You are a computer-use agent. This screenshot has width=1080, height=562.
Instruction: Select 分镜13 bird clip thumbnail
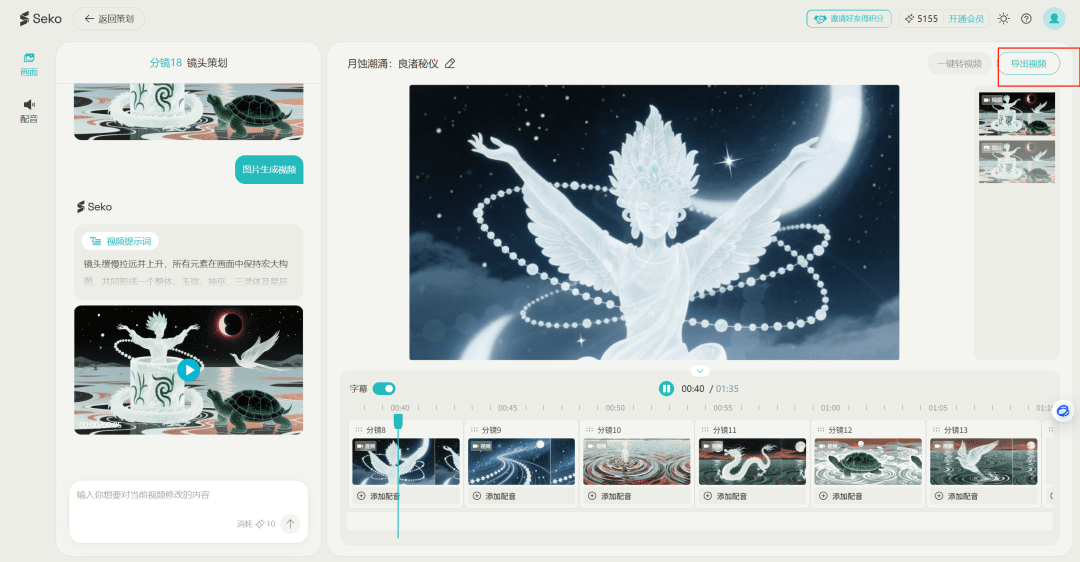tap(984, 461)
